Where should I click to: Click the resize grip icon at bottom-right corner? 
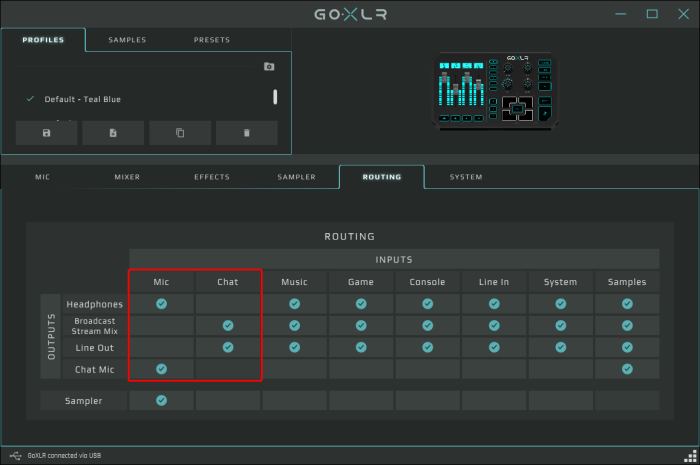(692, 457)
